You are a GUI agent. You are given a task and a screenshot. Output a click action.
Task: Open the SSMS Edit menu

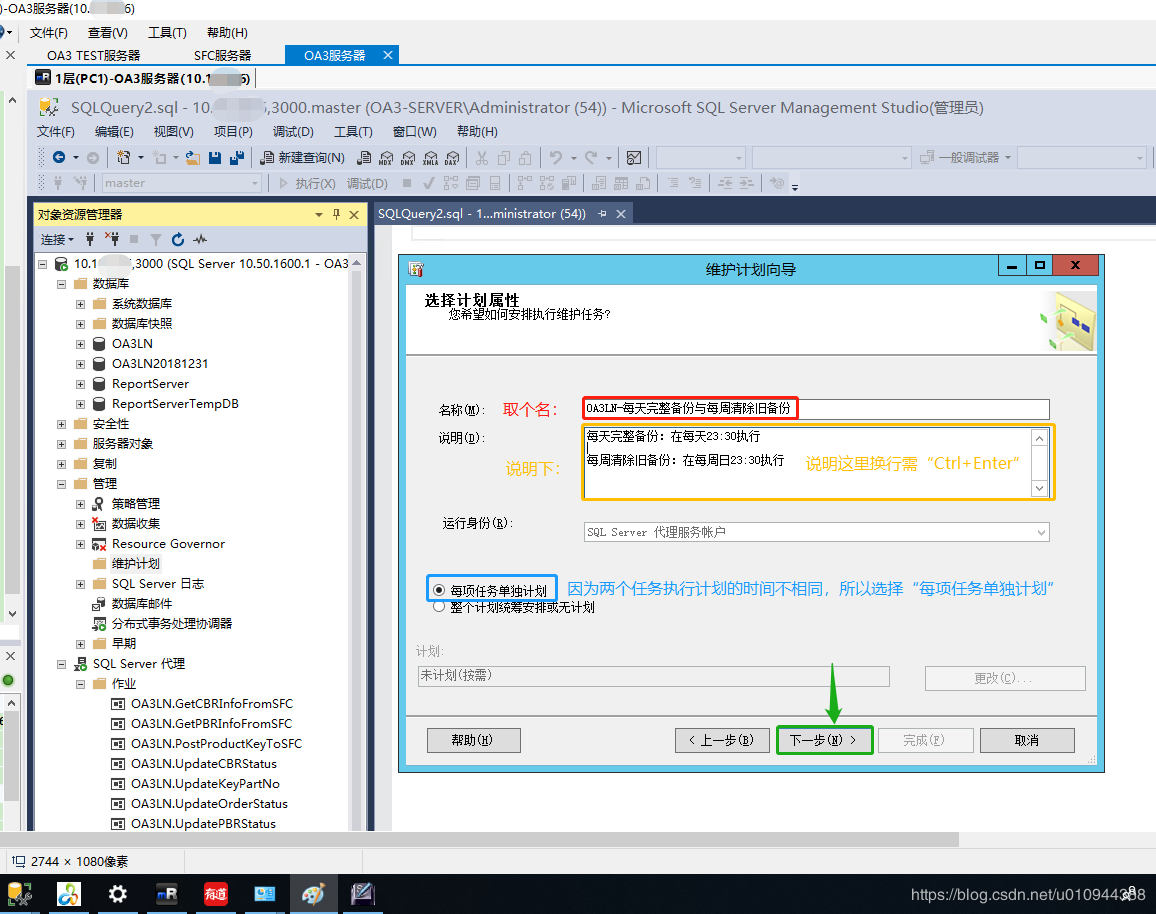[114, 131]
